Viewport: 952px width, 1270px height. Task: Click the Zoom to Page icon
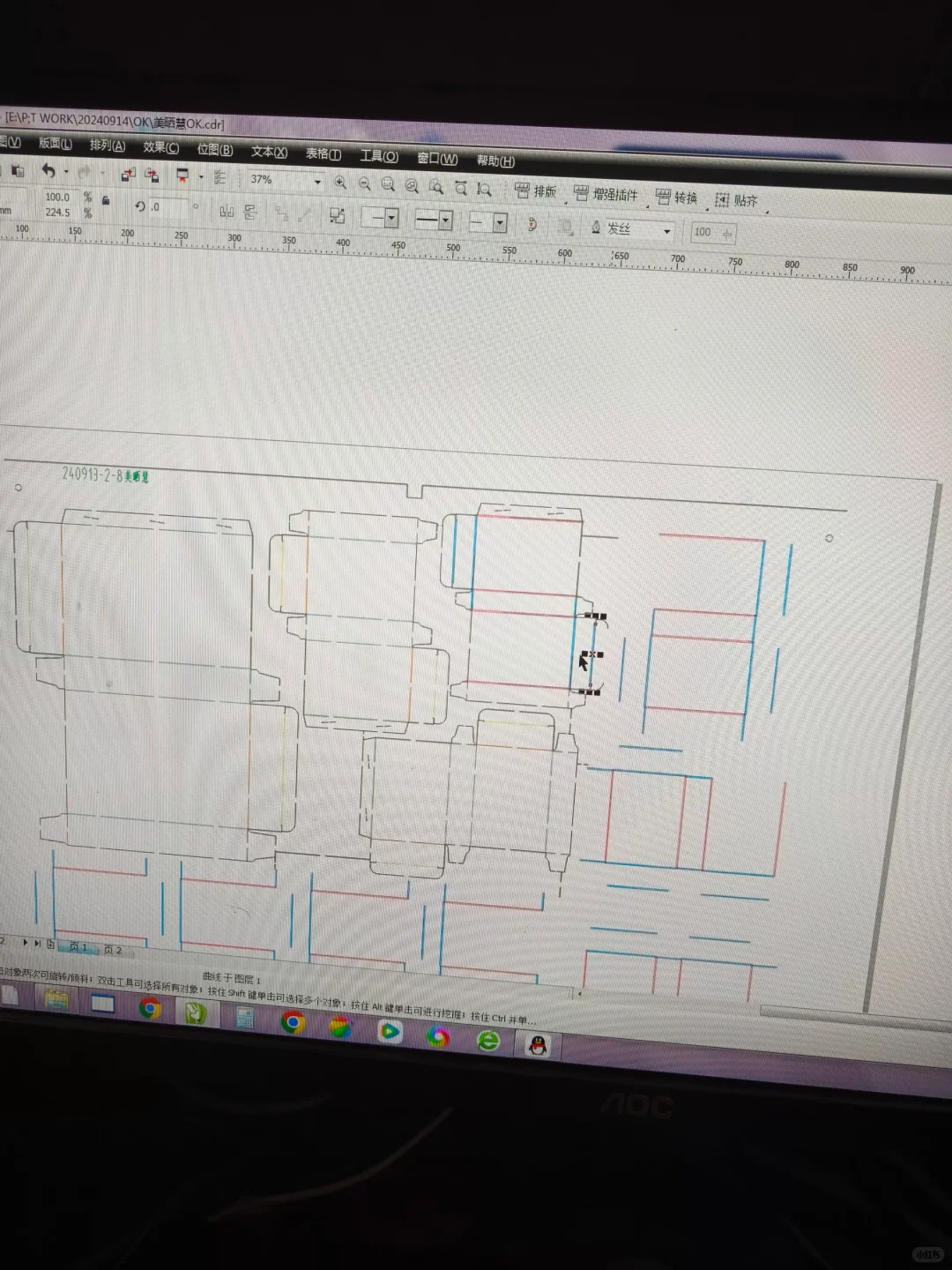[x=435, y=186]
